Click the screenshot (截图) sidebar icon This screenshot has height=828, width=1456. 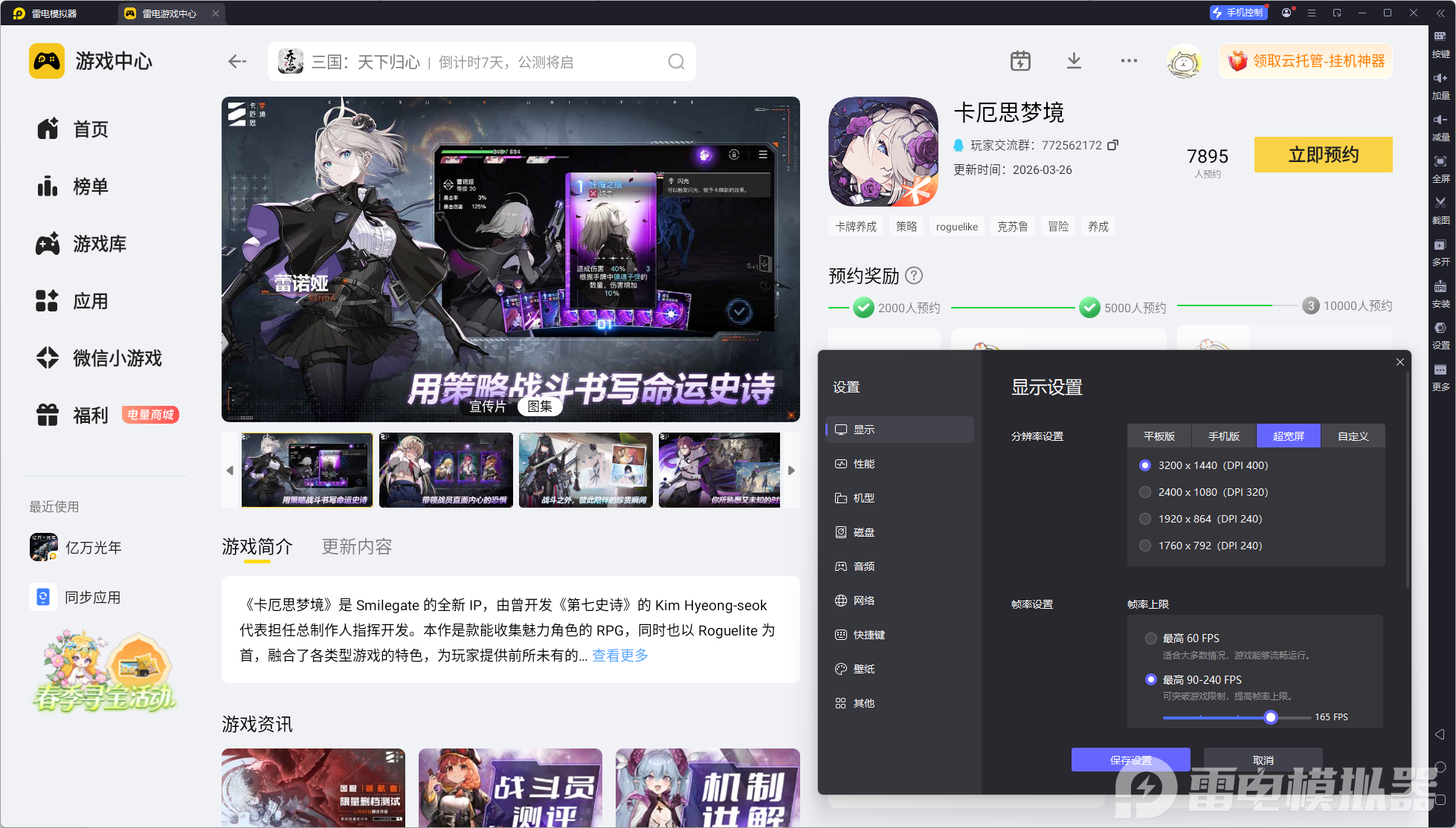click(1440, 203)
